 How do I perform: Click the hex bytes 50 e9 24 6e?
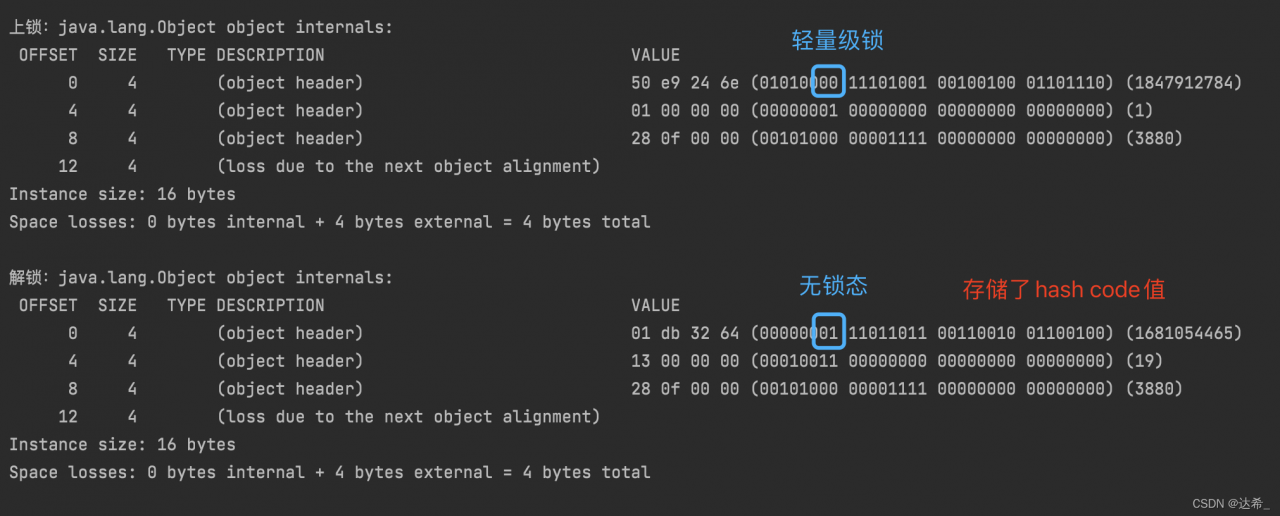pyautogui.click(x=685, y=82)
